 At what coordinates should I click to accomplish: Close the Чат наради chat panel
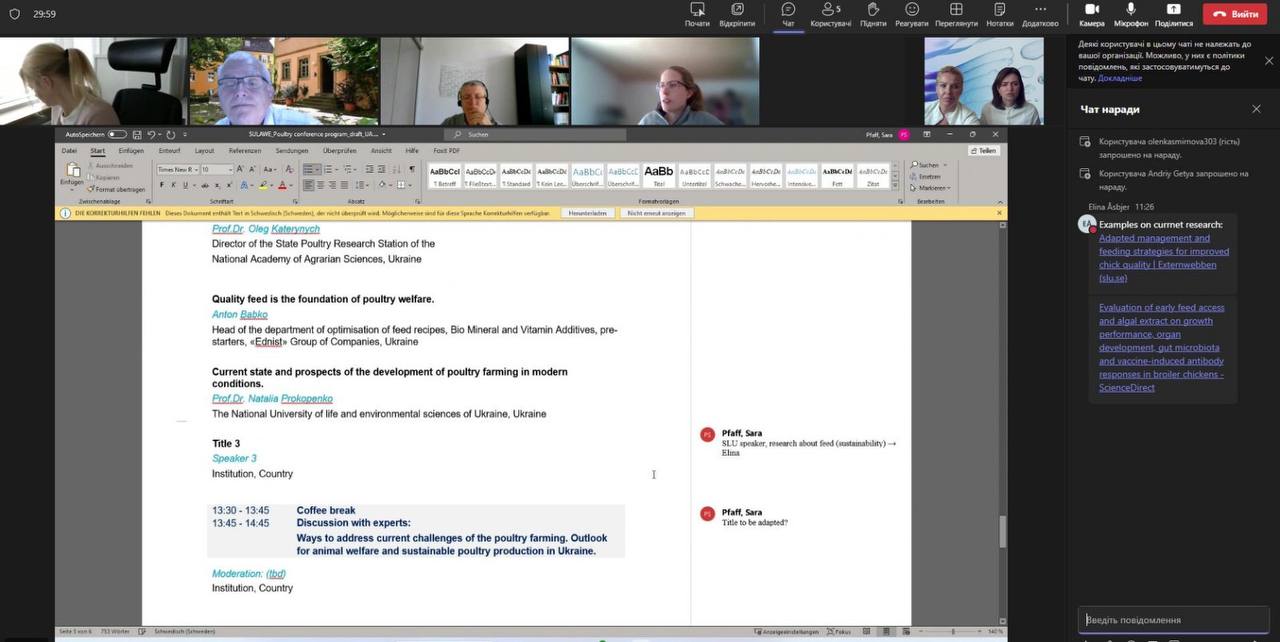1256,109
